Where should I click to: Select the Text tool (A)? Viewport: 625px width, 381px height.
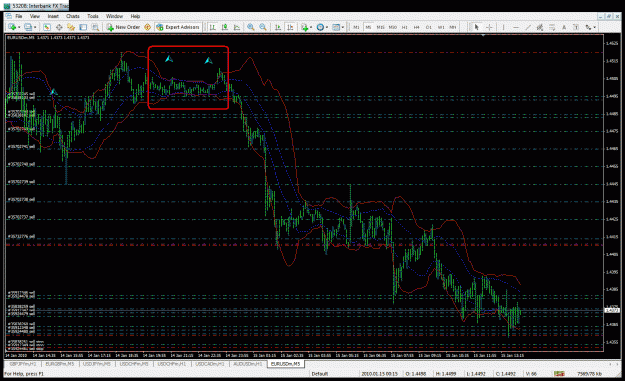tap(564, 27)
